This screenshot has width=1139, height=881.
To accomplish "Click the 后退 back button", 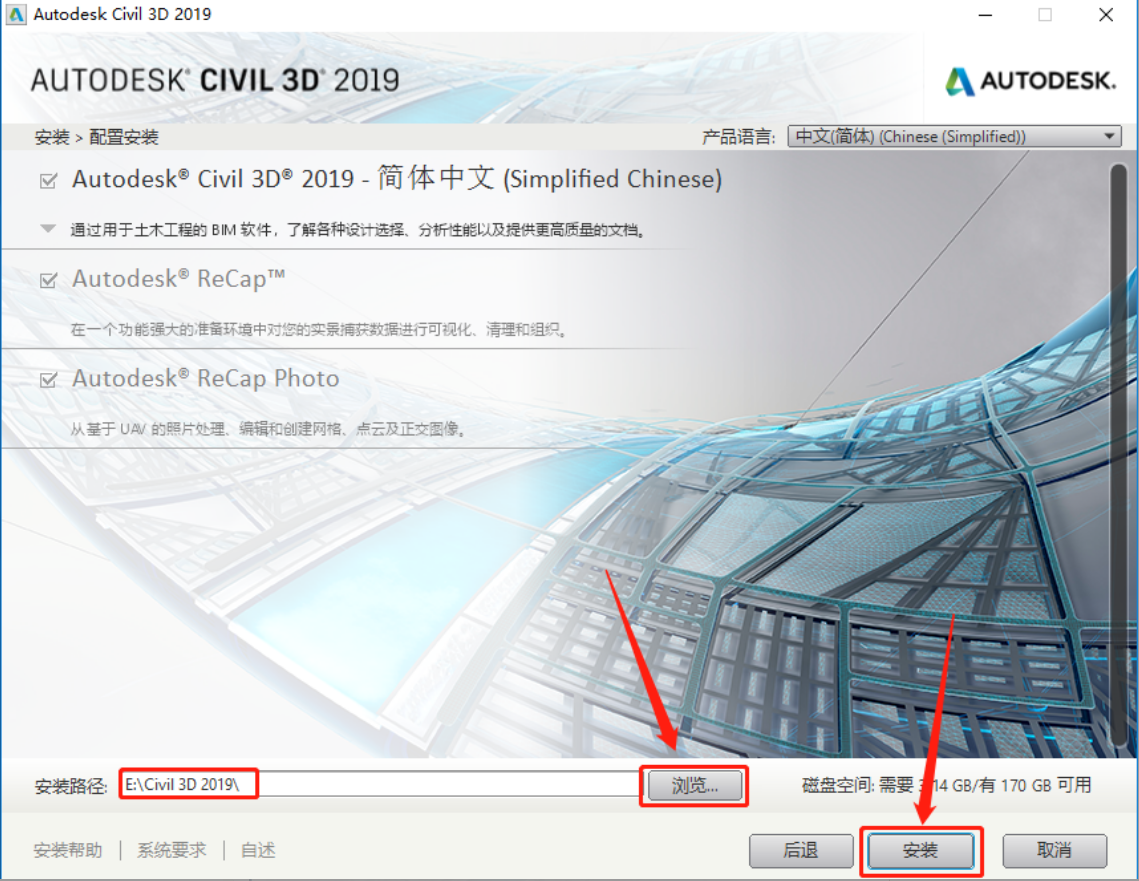I will (x=801, y=850).
